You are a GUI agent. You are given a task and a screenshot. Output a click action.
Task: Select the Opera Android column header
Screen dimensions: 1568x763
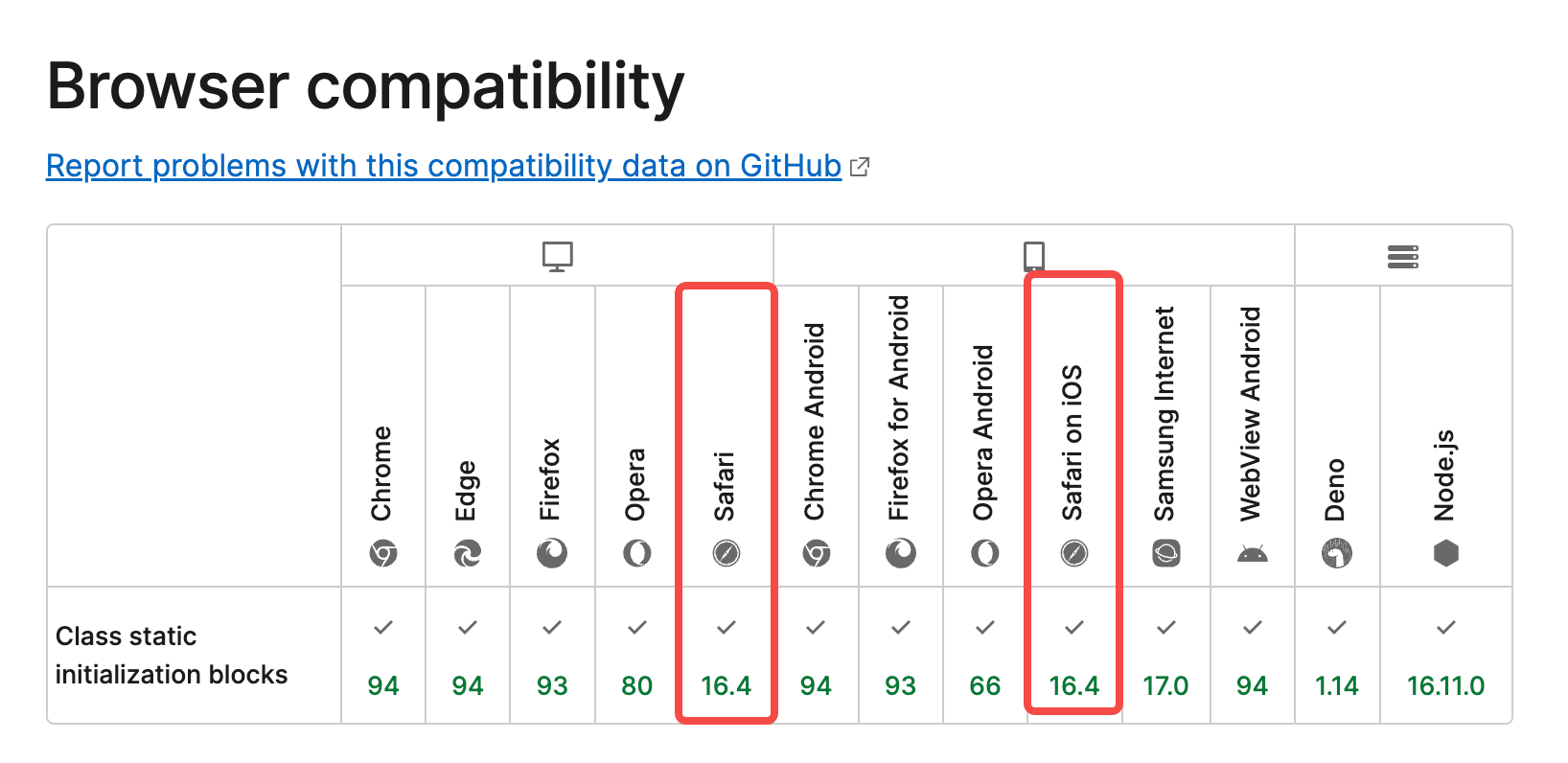pos(984,433)
